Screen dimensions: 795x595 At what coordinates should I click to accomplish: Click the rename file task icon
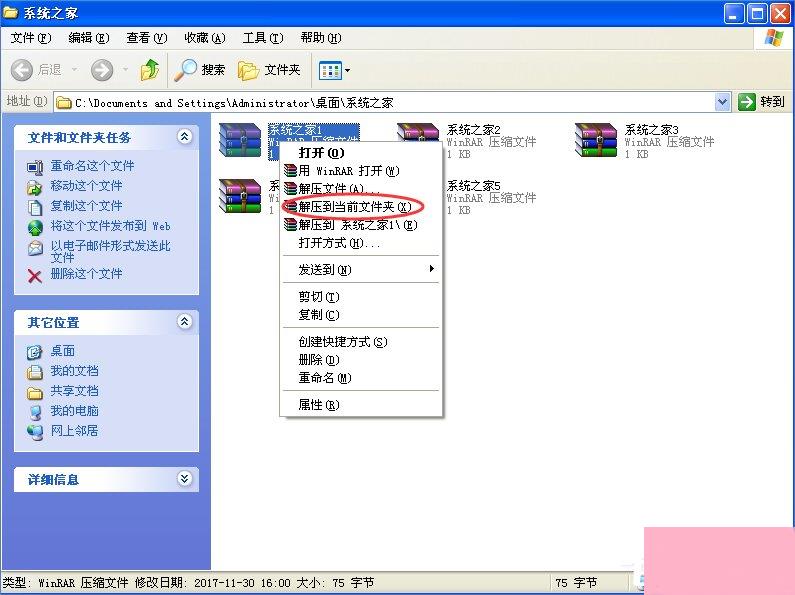(35, 167)
